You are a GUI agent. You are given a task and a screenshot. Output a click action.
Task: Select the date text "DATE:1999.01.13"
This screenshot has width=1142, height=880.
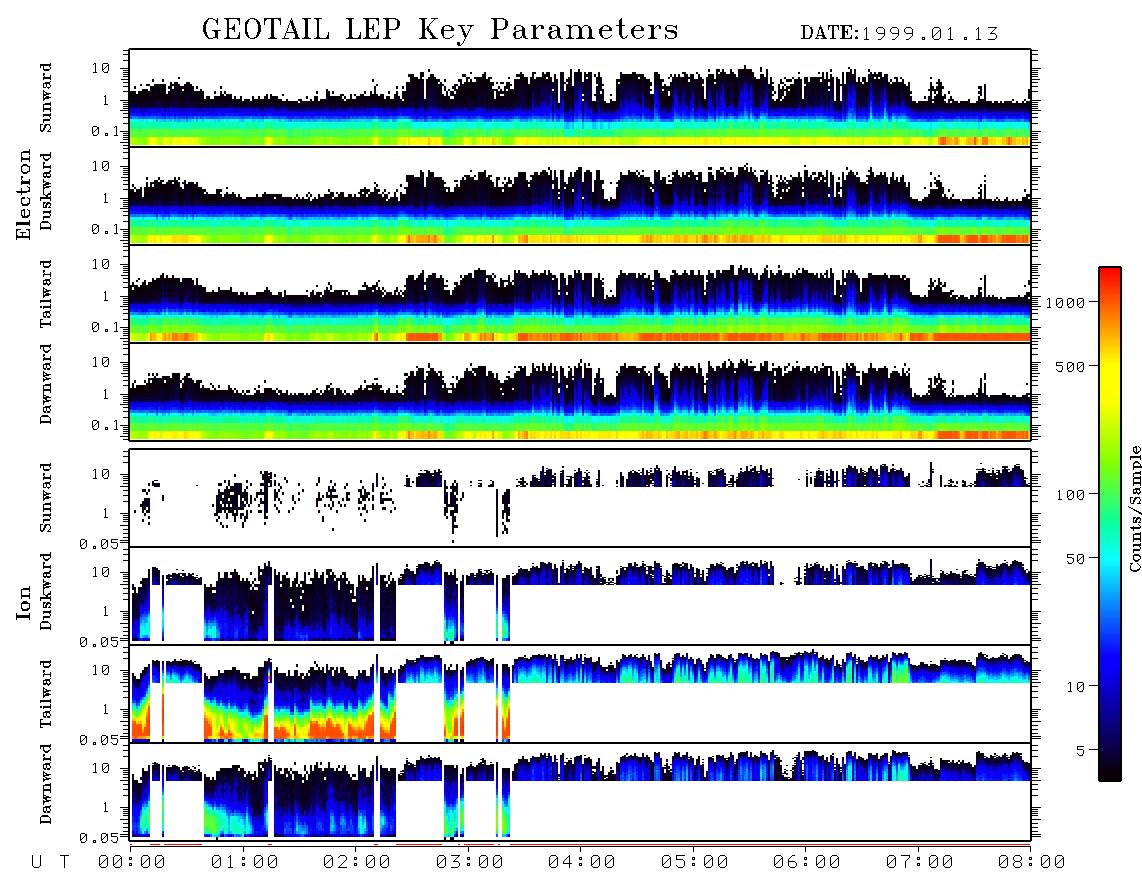899,33
